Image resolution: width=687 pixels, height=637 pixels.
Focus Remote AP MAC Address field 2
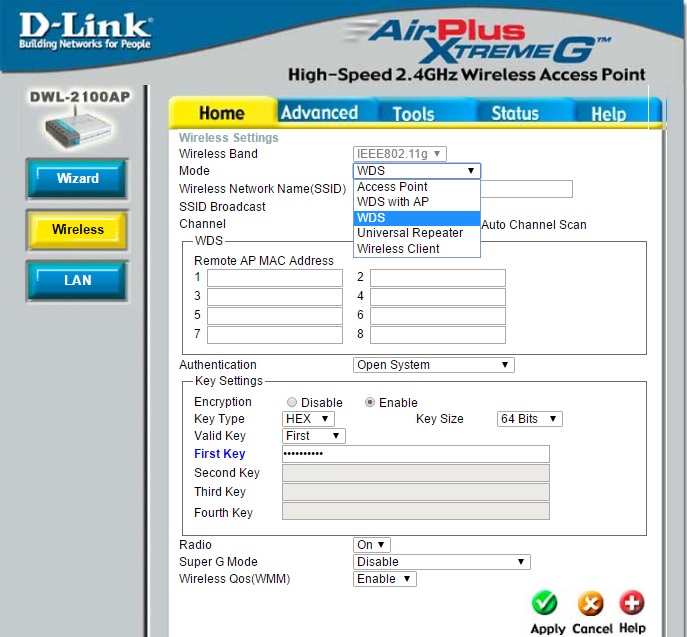(x=438, y=278)
